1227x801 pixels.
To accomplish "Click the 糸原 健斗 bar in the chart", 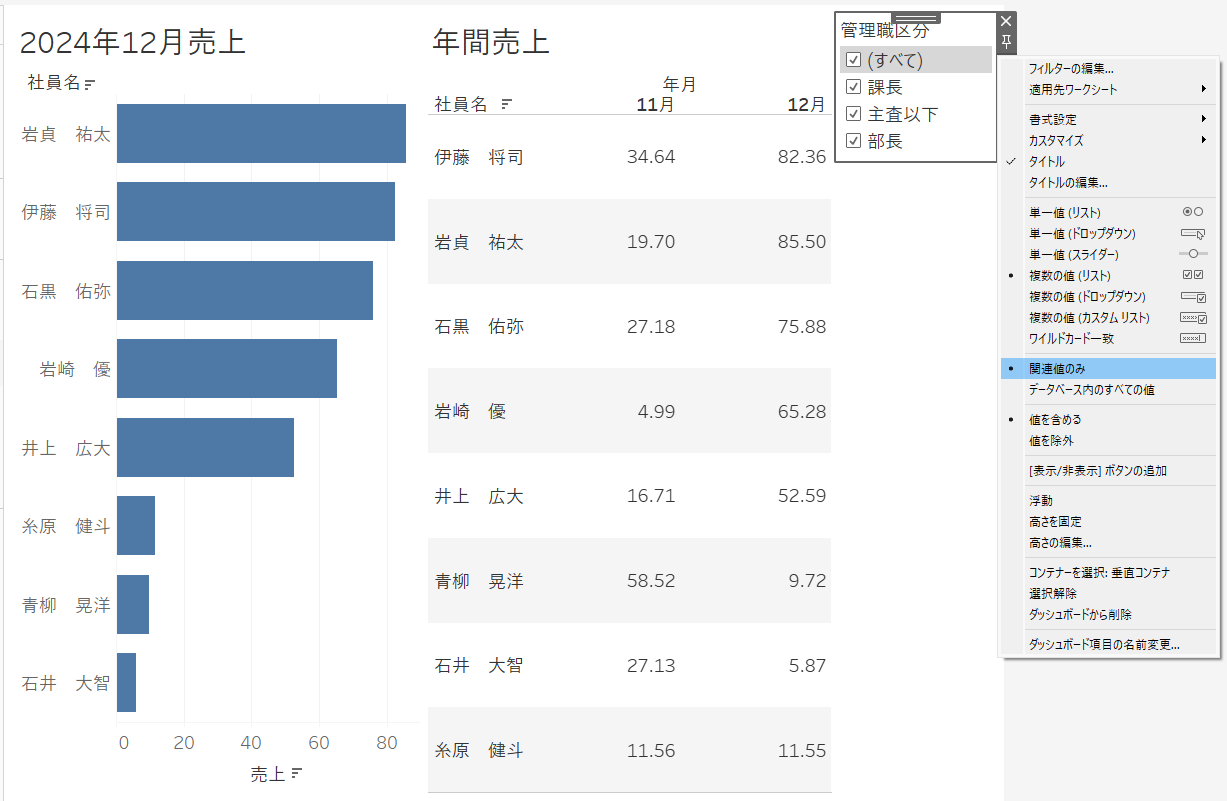I will [136, 525].
